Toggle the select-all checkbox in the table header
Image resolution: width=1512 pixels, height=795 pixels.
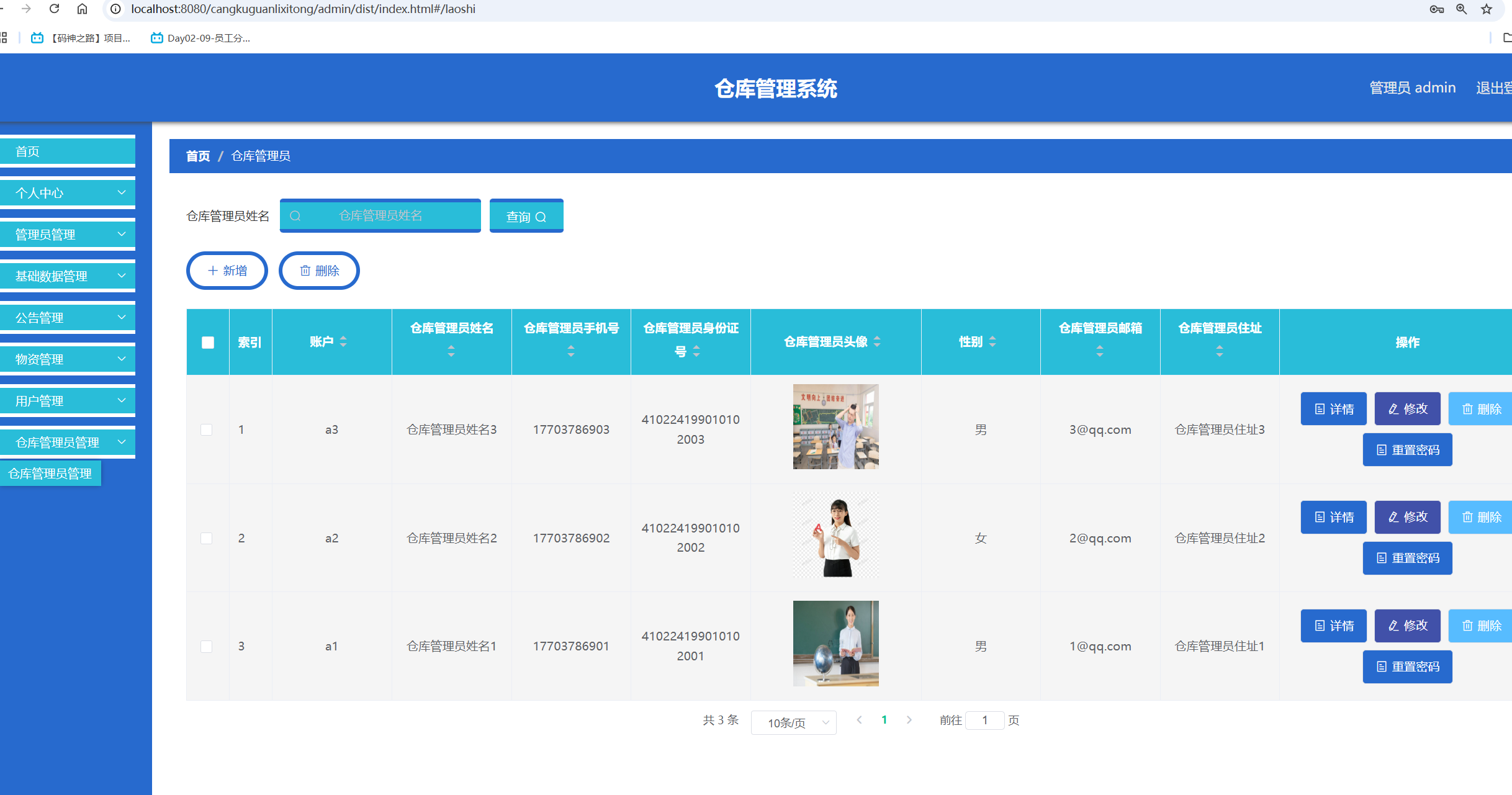pos(207,342)
